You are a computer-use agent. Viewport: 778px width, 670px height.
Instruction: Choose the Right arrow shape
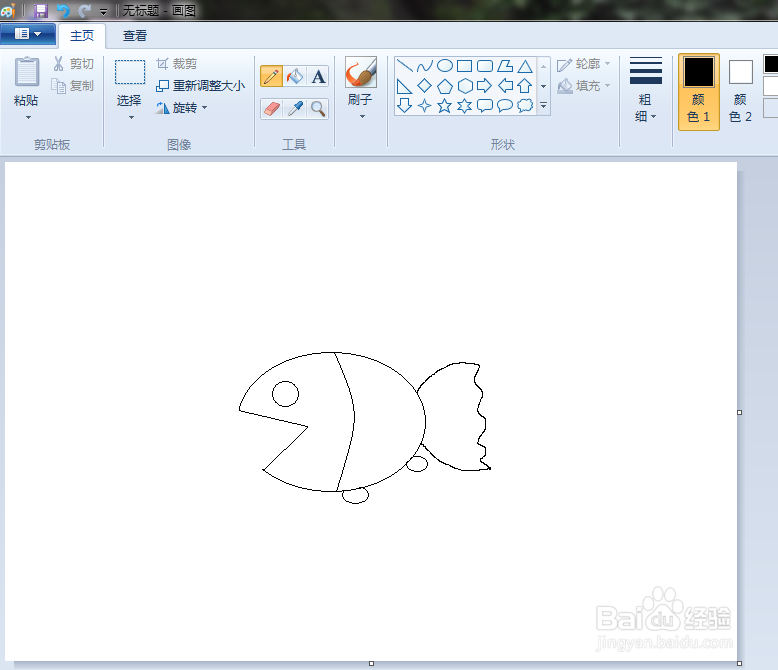coord(485,86)
